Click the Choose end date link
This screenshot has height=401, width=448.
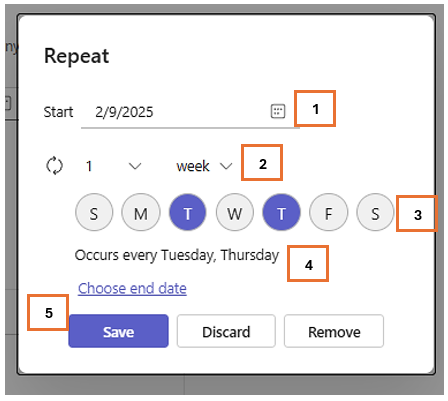(x=132, y=288)
